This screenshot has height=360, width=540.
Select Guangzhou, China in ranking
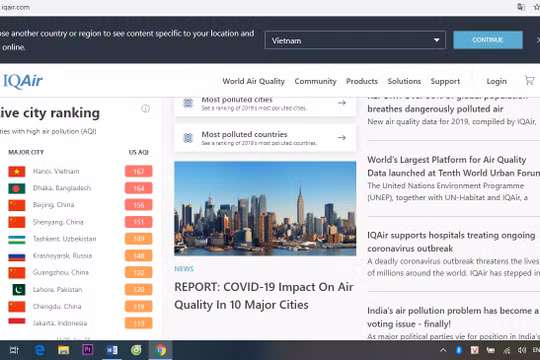click(x=61, y=272)
